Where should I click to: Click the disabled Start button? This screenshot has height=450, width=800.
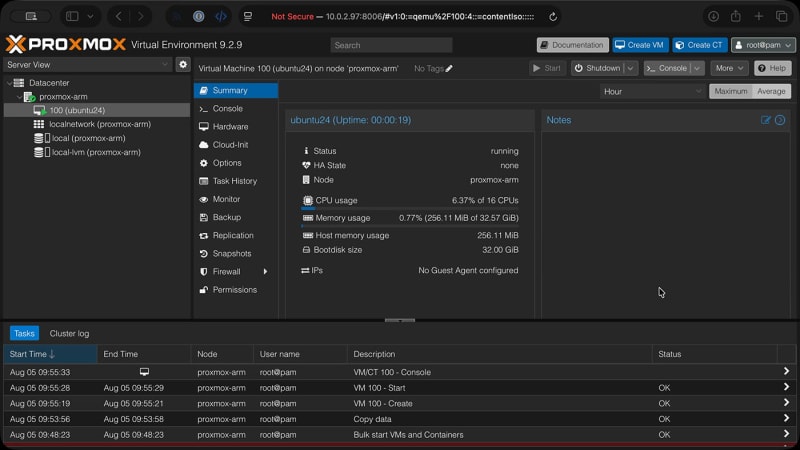click(547, 68)
